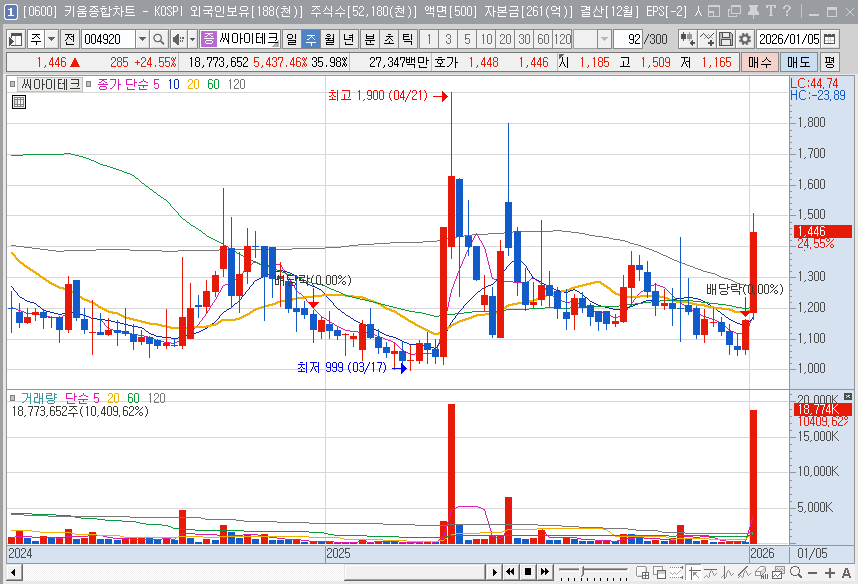Toggle the 전 button
Screen dimensions: 858x584
[69, 39]
